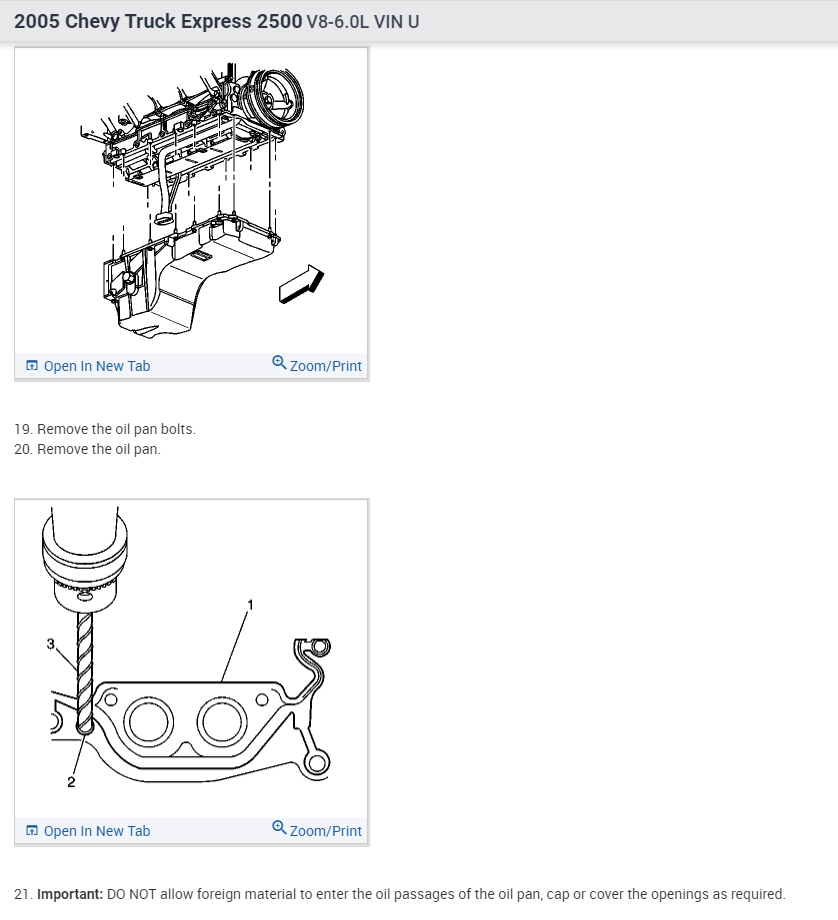
Task: Click the bold Important label in step 21
Action: (70, 894)
